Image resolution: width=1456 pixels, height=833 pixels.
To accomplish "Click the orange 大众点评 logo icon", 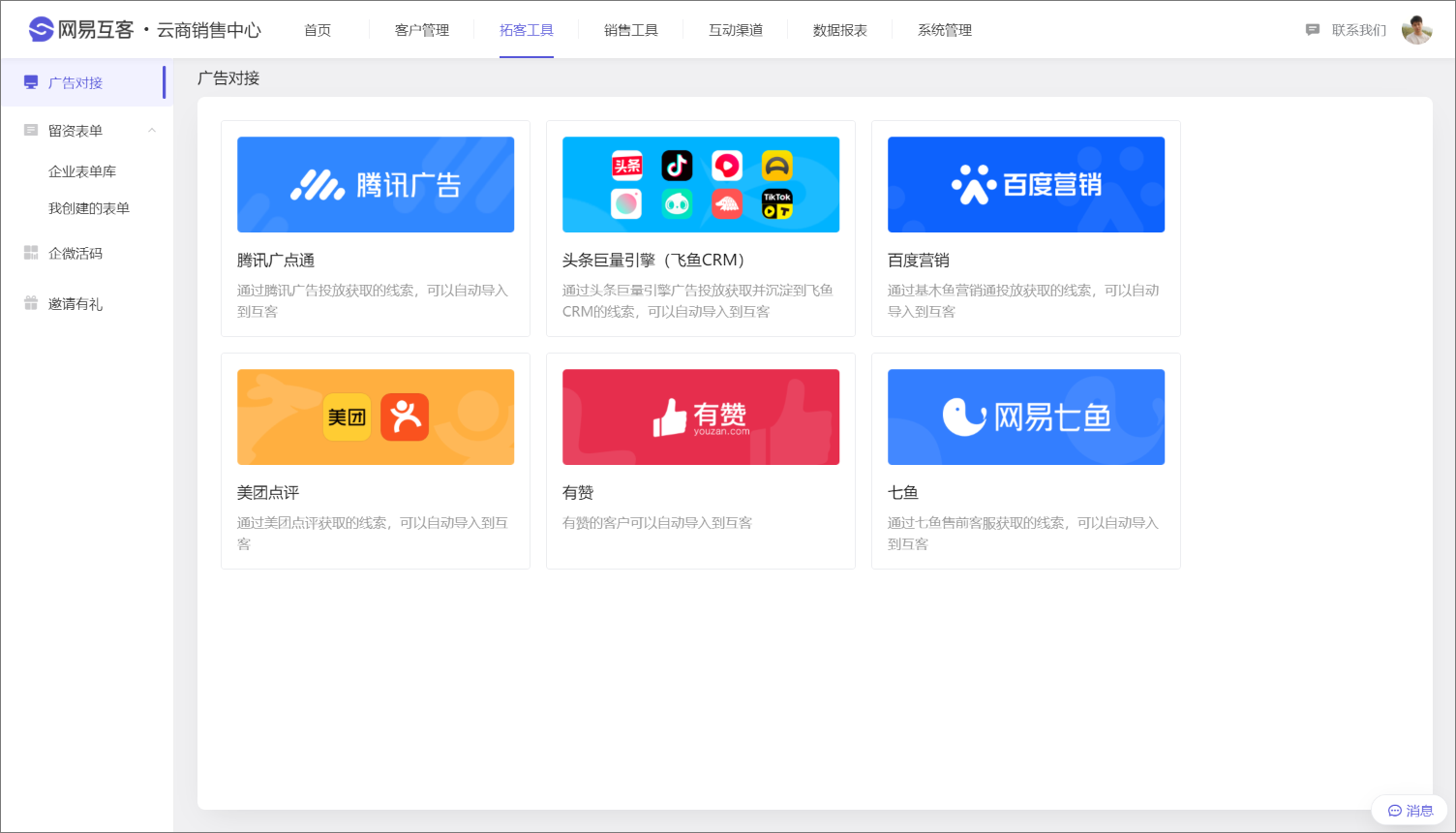I will (x=405, y=417).
